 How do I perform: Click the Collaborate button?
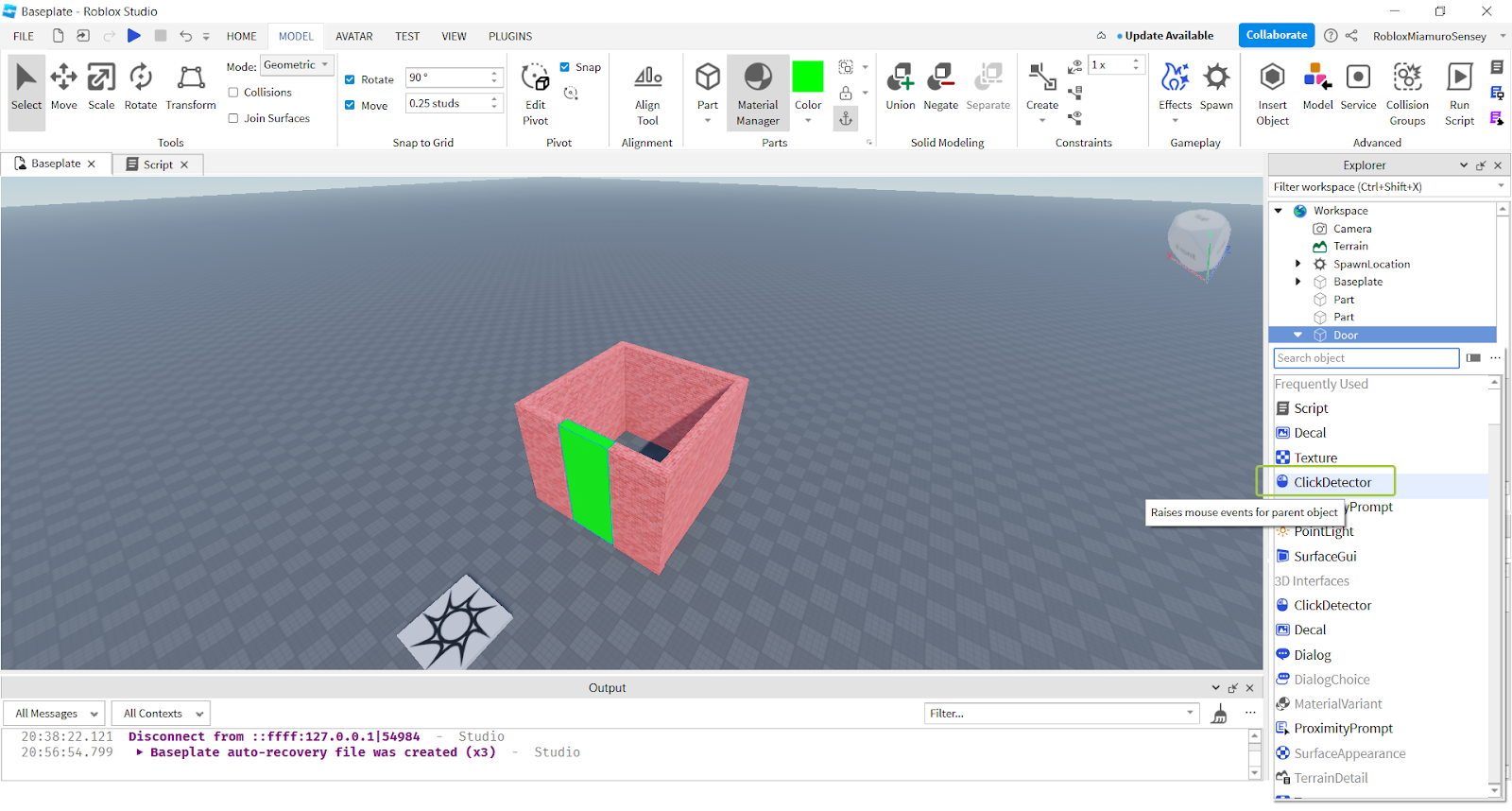coord(1277,35)
